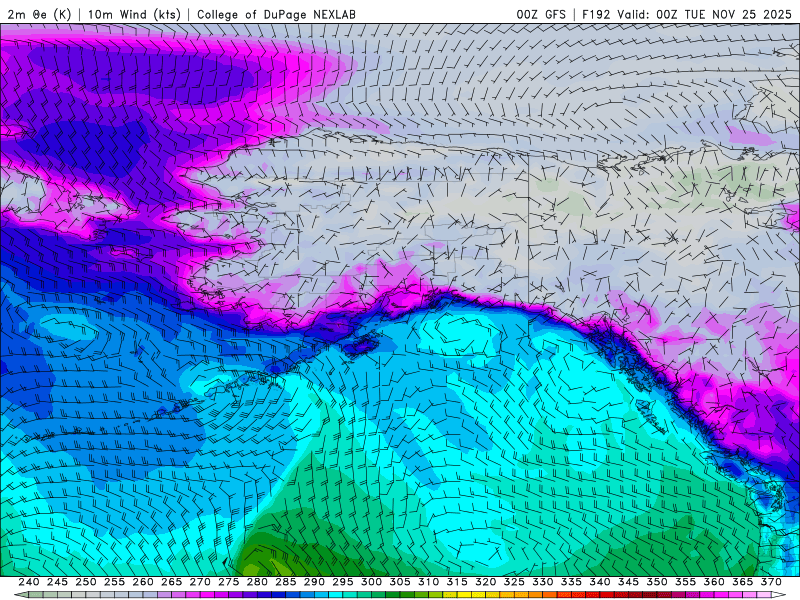800x600 pixels.
Task: Click the 'College of DuPage NEXLAB' text
Action: (x=276, y=14)
